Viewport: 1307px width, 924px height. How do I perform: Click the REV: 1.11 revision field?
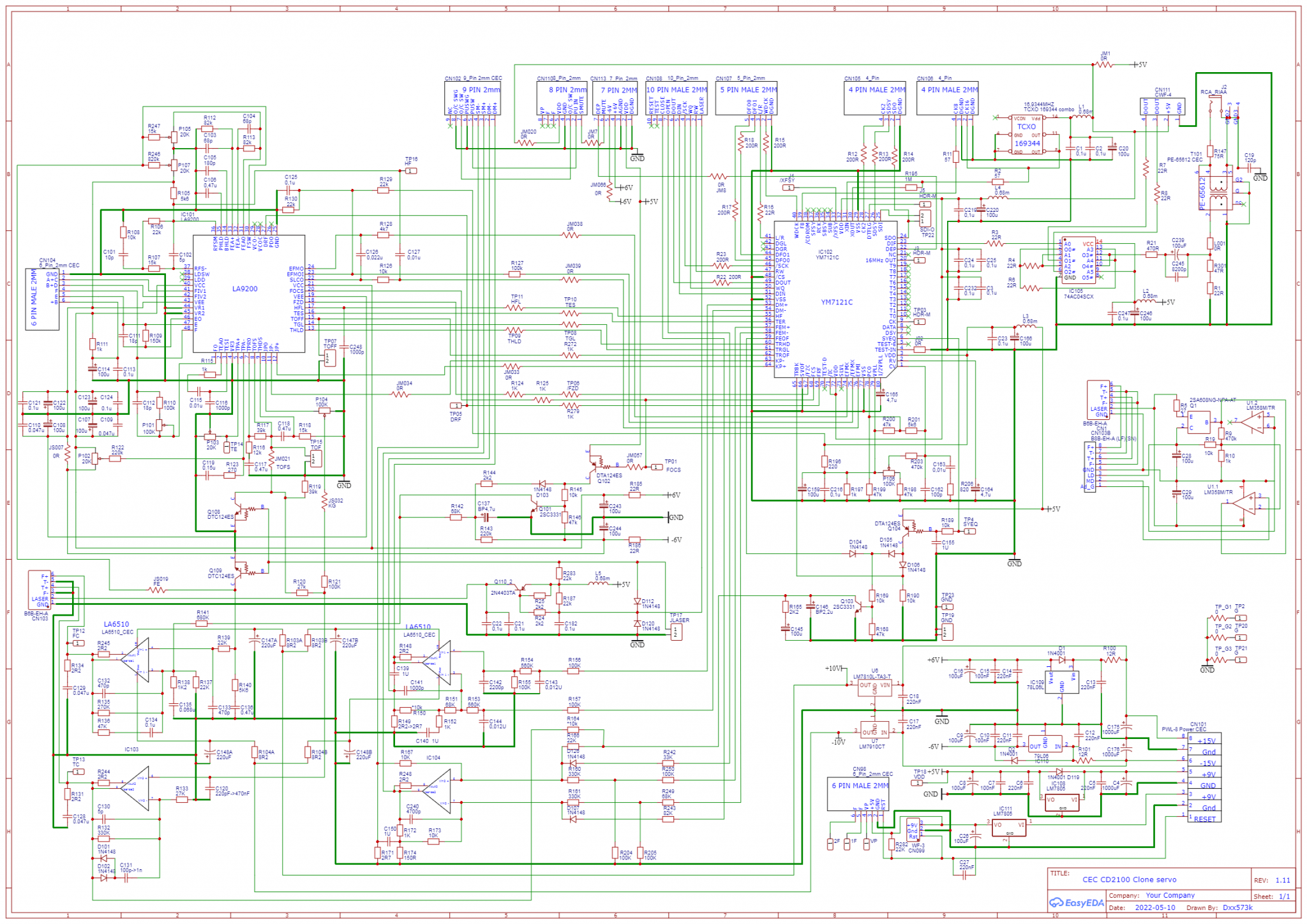tap(1272, 880)
